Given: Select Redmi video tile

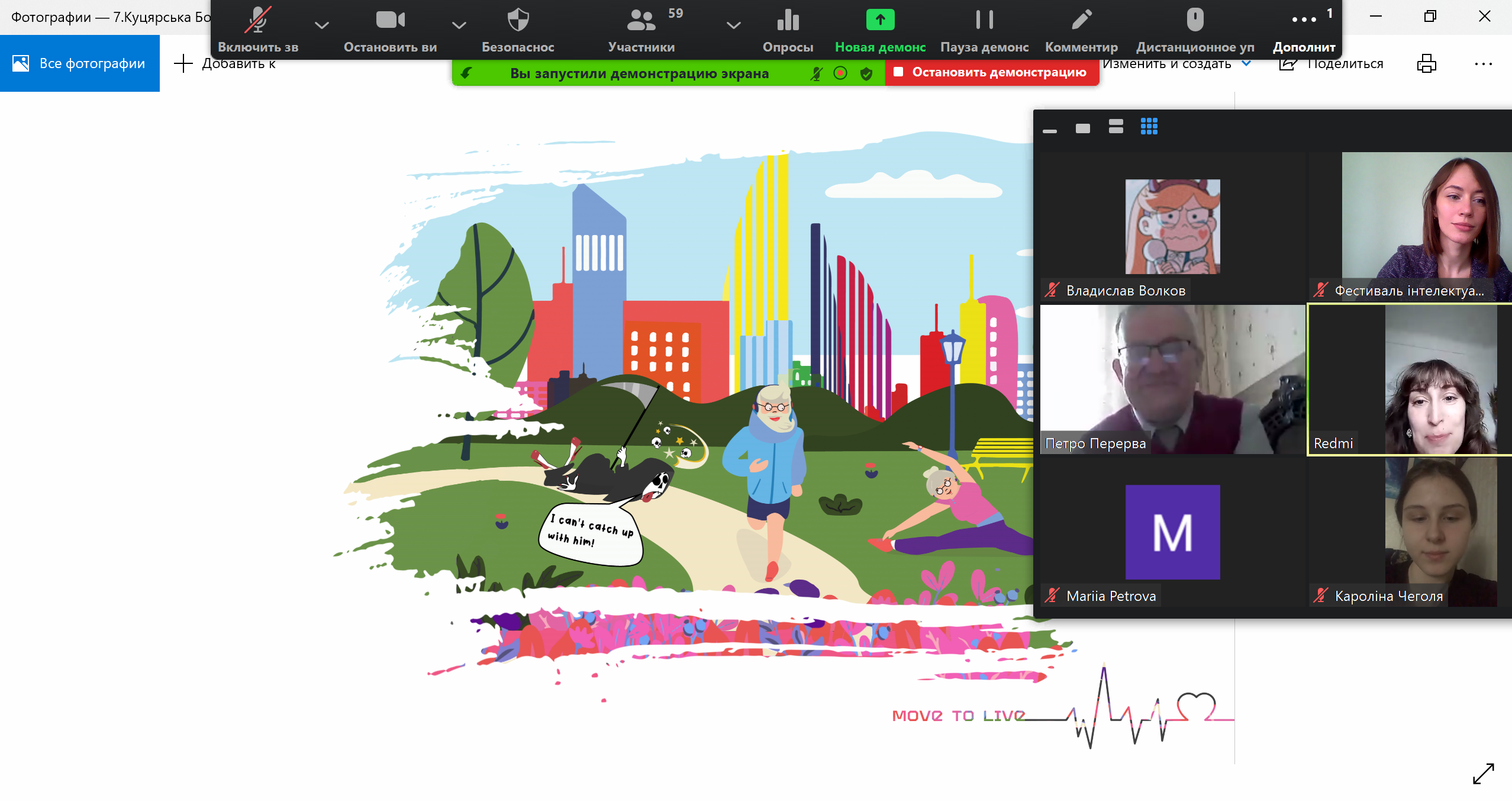Looking at the screenshot, I should coord(1410,379).
